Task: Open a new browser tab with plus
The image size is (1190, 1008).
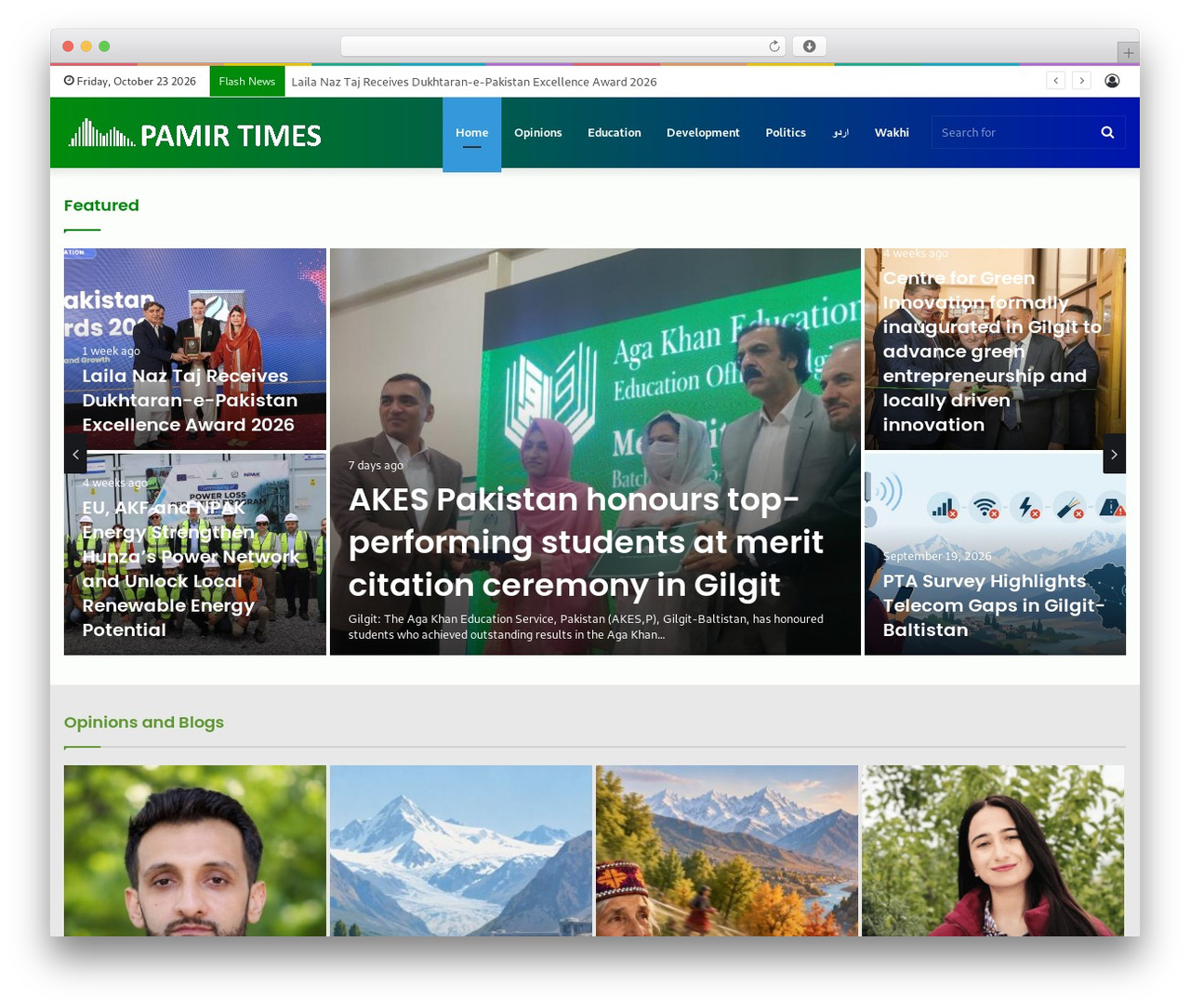Action: (1128, 53)
